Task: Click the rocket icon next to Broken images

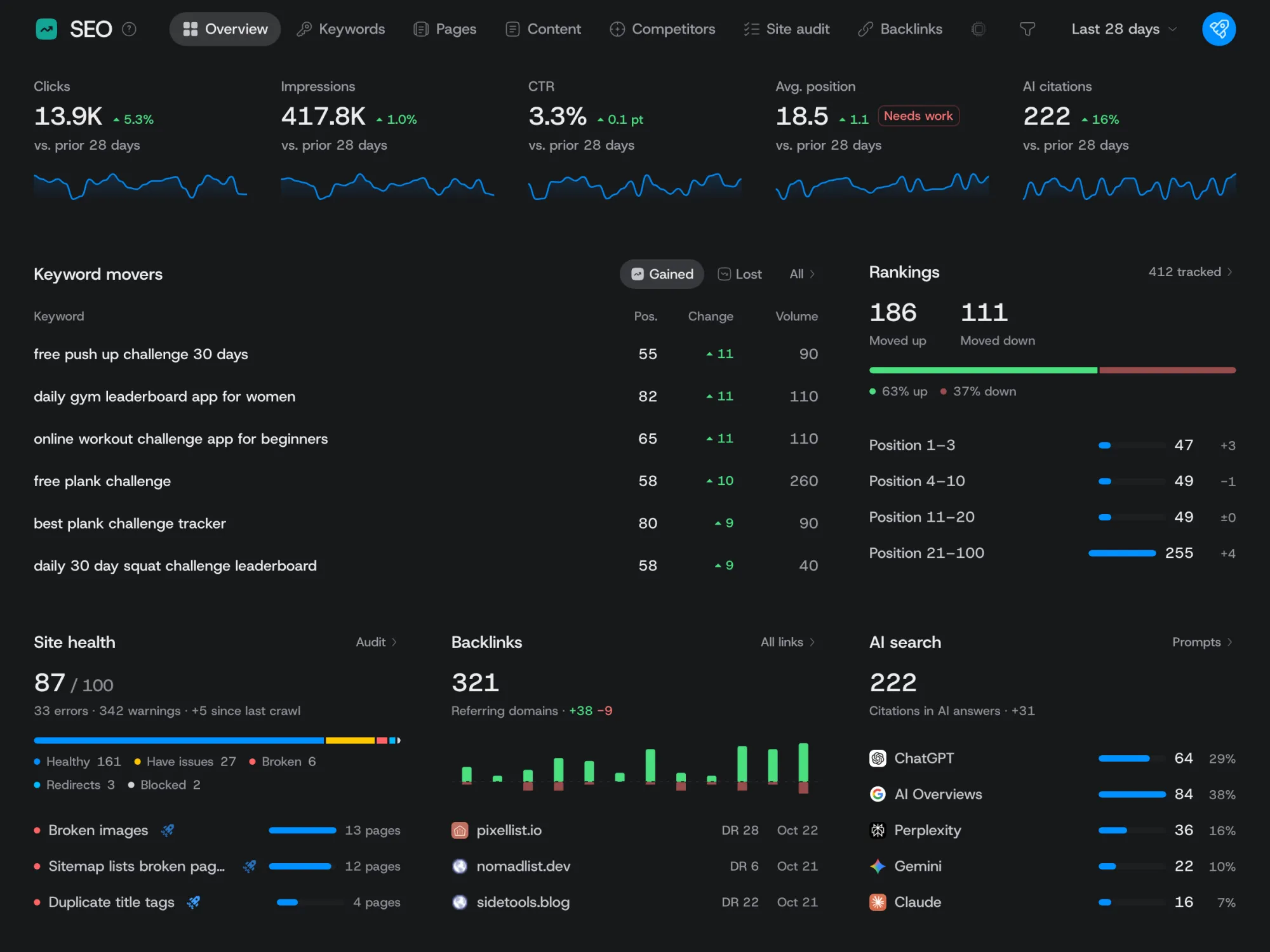Action: [168, 830]
